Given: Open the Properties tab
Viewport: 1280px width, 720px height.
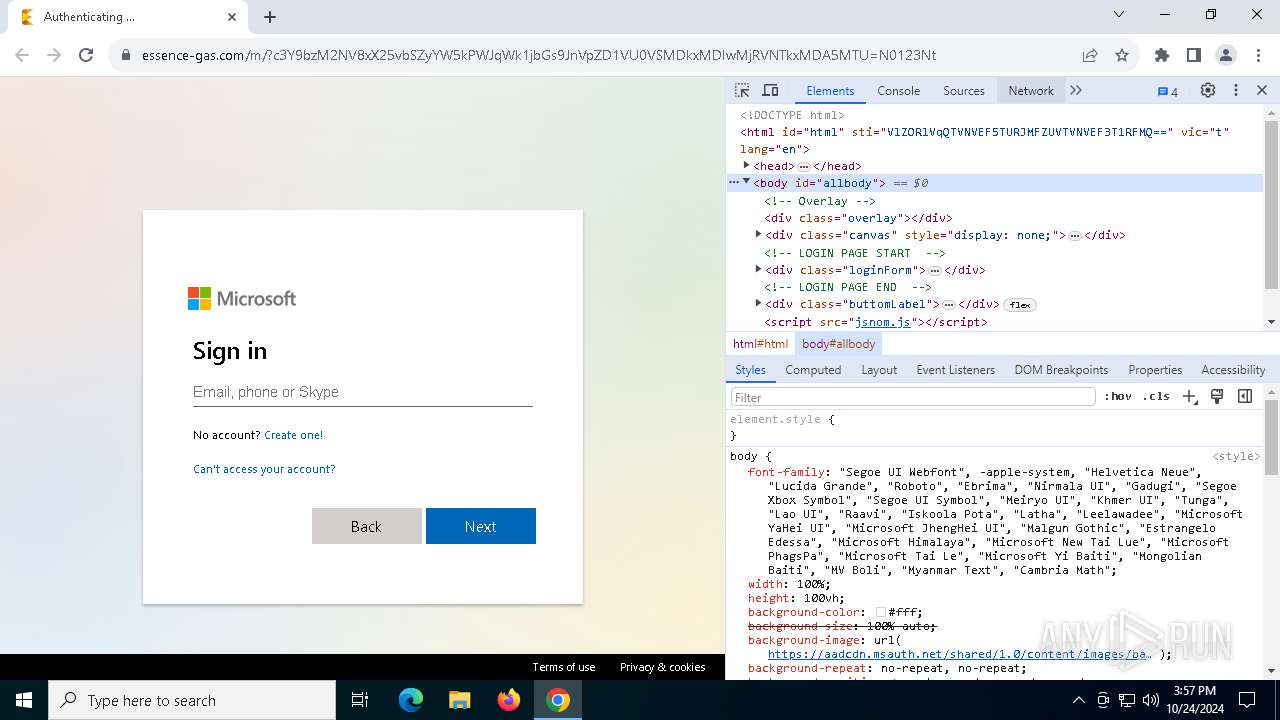Looking at the screenshot, I should (1155, 370).
